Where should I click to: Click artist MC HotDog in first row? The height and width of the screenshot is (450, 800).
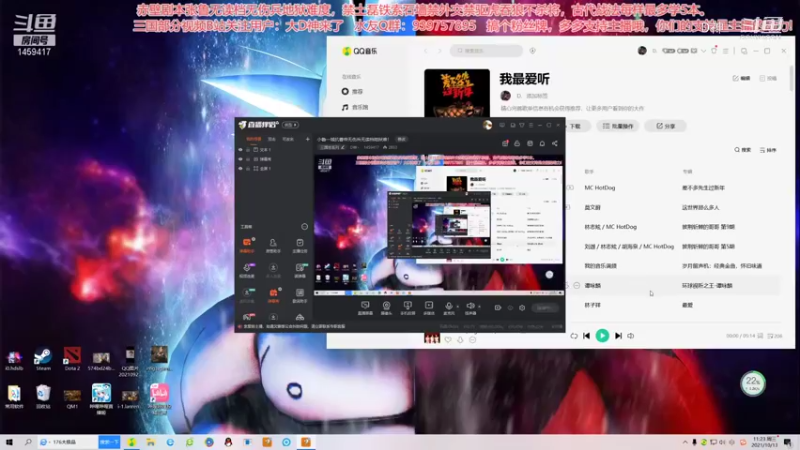[599, 188]
